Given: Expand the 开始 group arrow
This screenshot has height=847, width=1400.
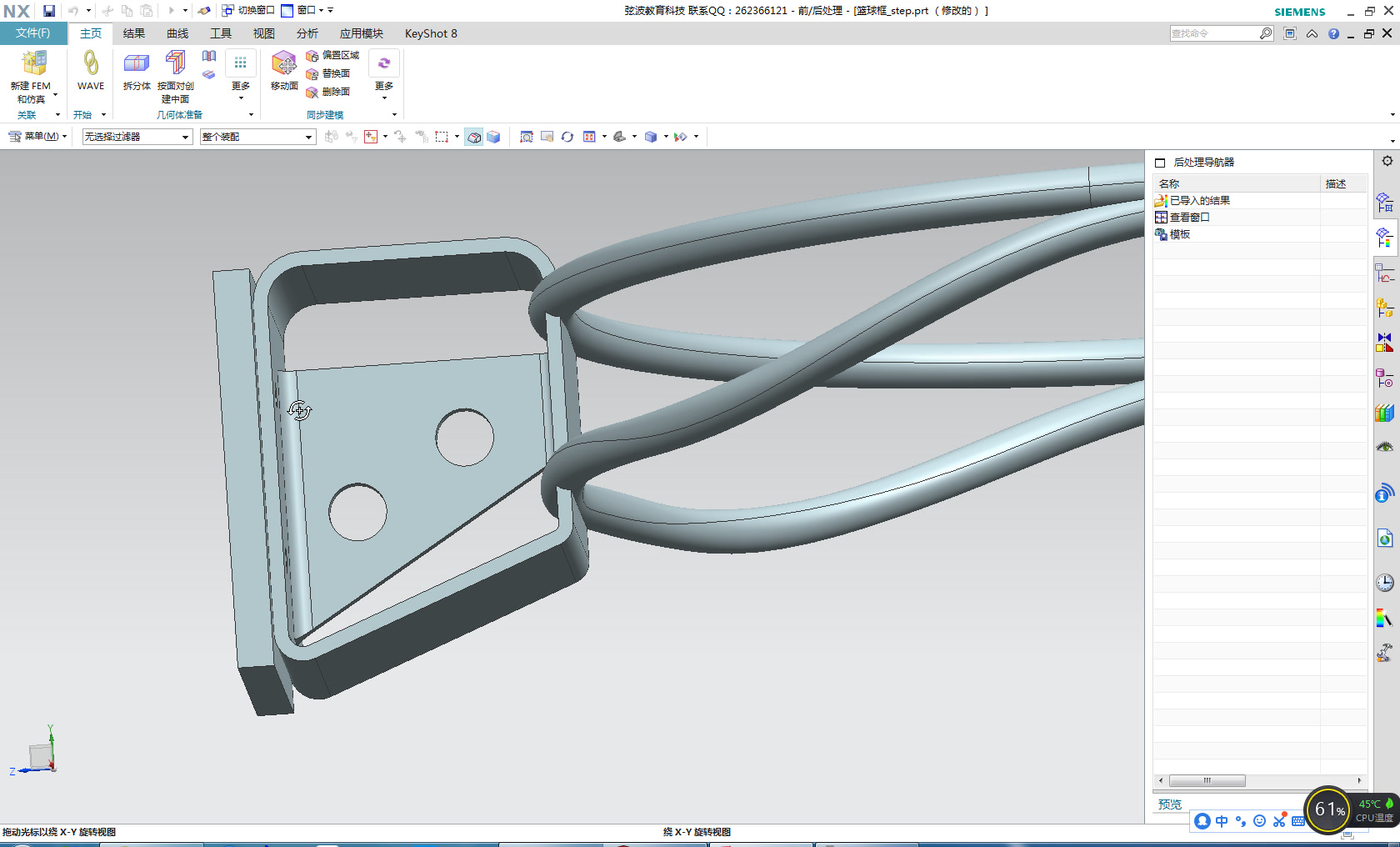Looking at the screenshot, I should (x=104, y=115).
